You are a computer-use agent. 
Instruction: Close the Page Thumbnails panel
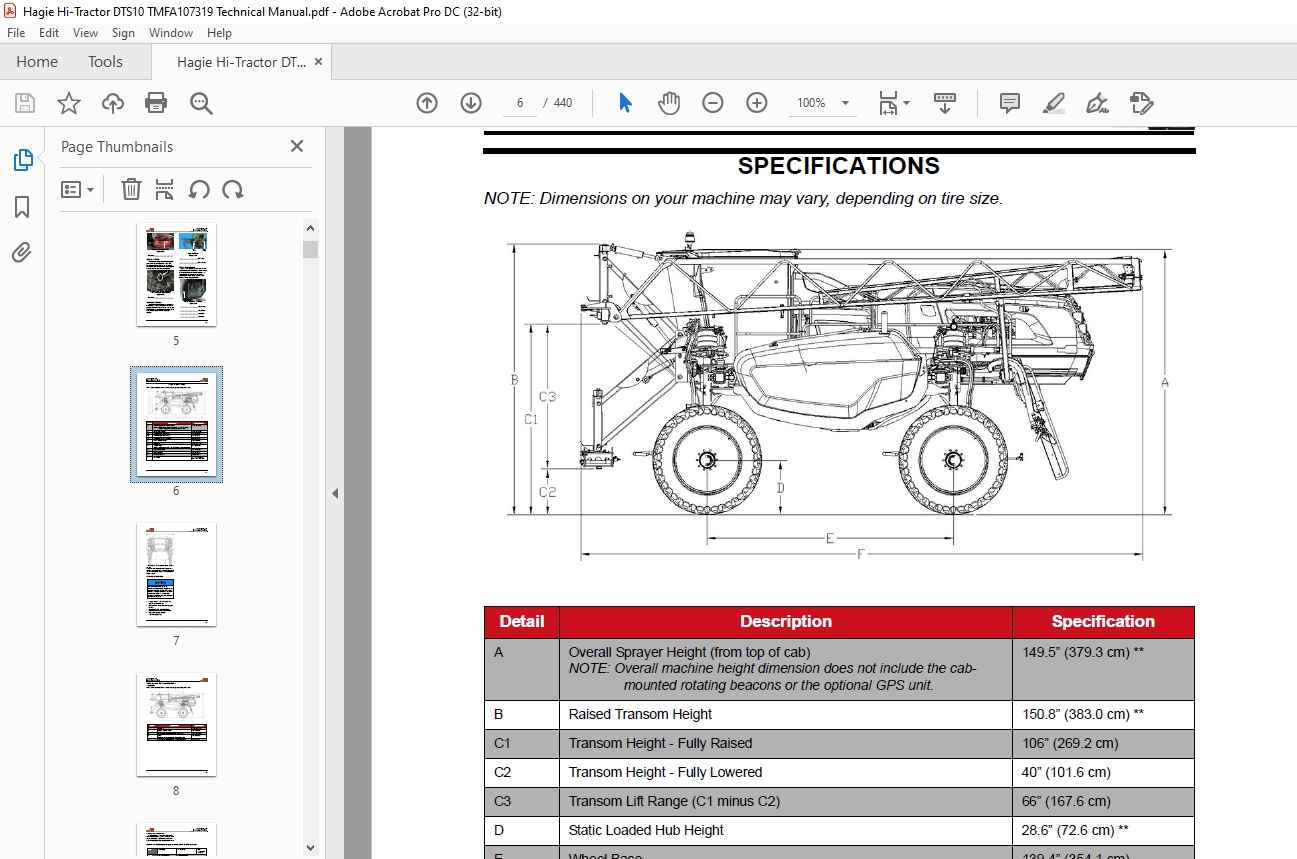tap(297, 146)
